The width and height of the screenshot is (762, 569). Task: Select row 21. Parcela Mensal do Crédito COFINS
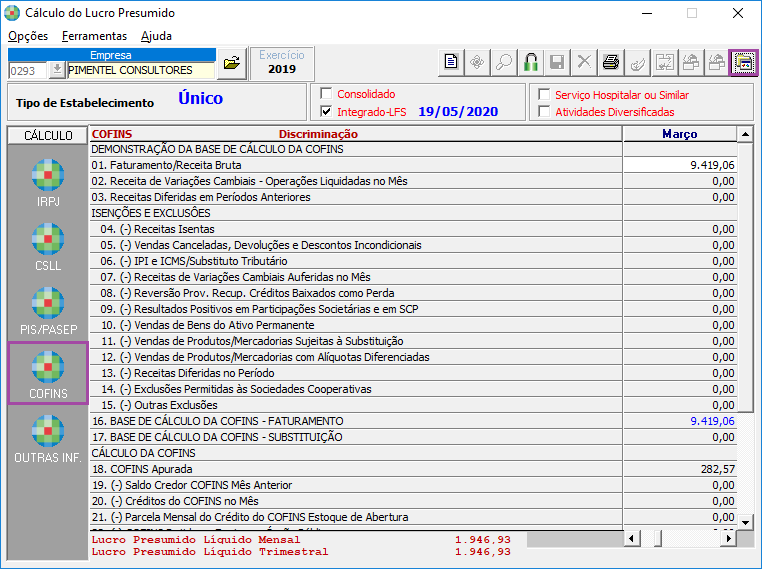click(356, 517)
